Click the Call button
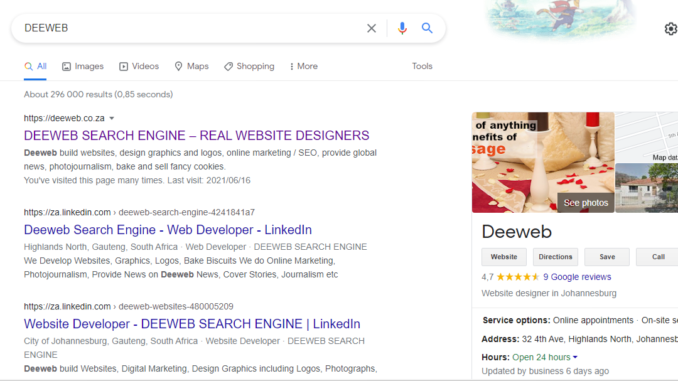This screenshot has height=381, width=678. click(x=657, y=257)
